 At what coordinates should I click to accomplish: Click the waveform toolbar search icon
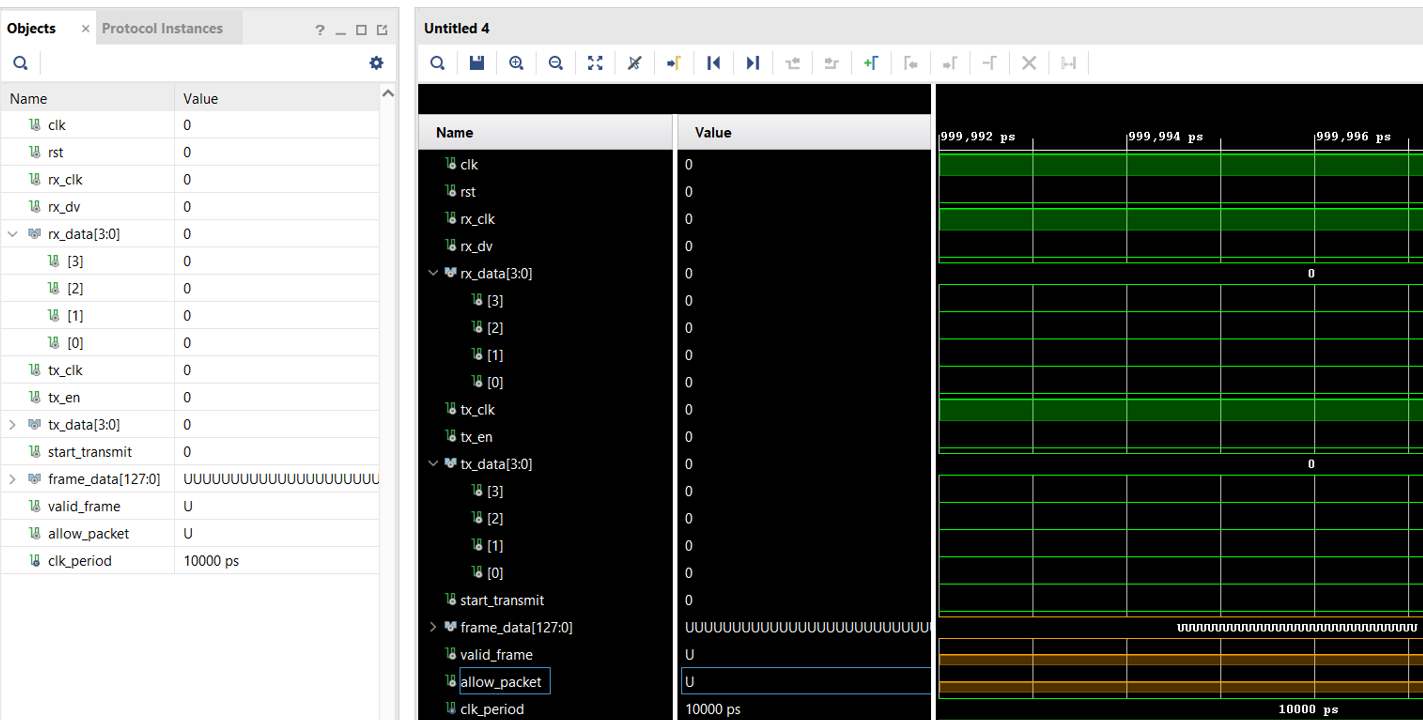(438, 63)
